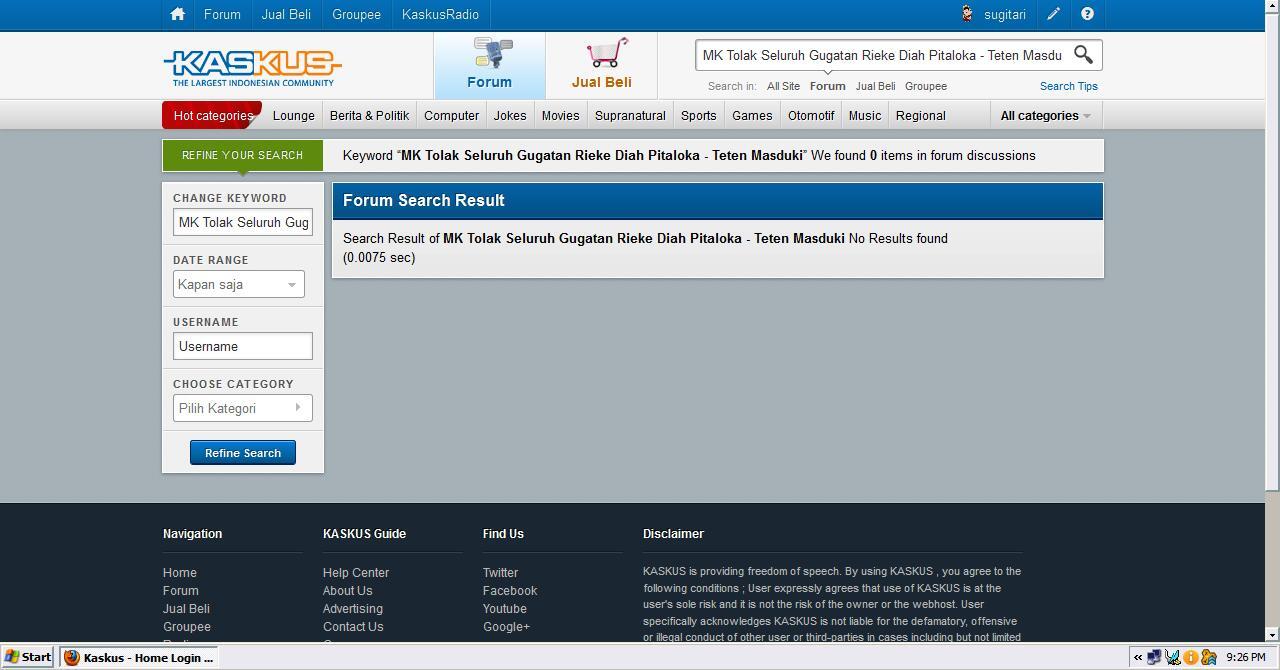The image size is (1280, 670).
Task: Open the Jokes category
Action: click(x=510, y=115)
